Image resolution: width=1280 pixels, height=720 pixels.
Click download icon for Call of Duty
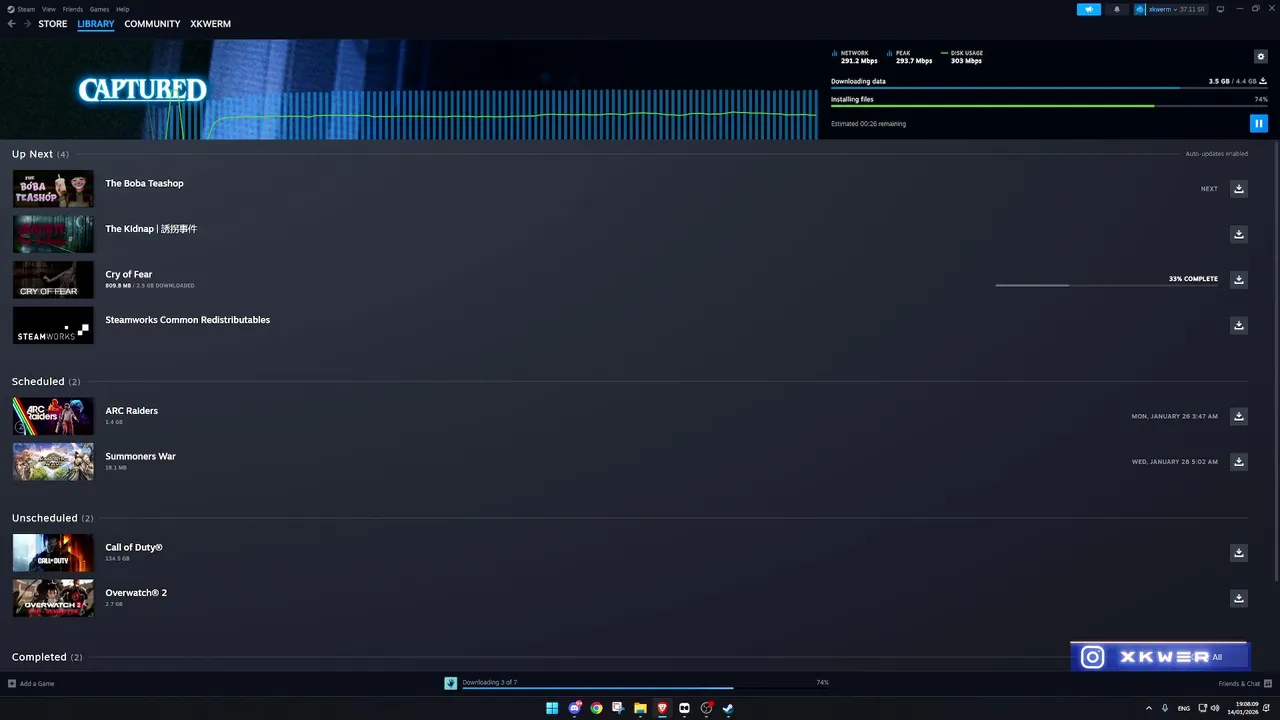(1239, 553)
